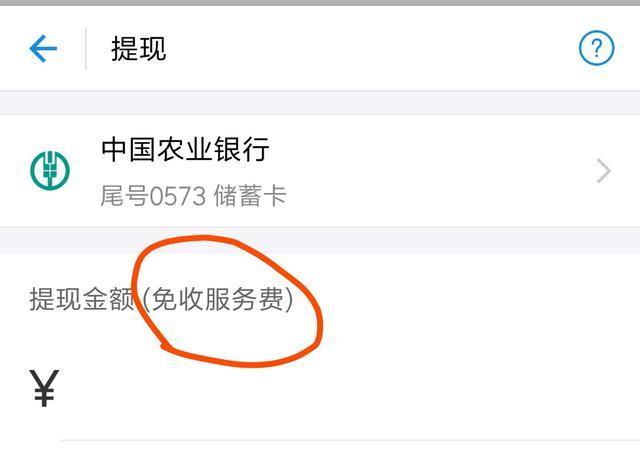This screenshot has width=640, height=457.
Task: Click the green Agricultural Bank logo
Action: (x=50, y=170)
